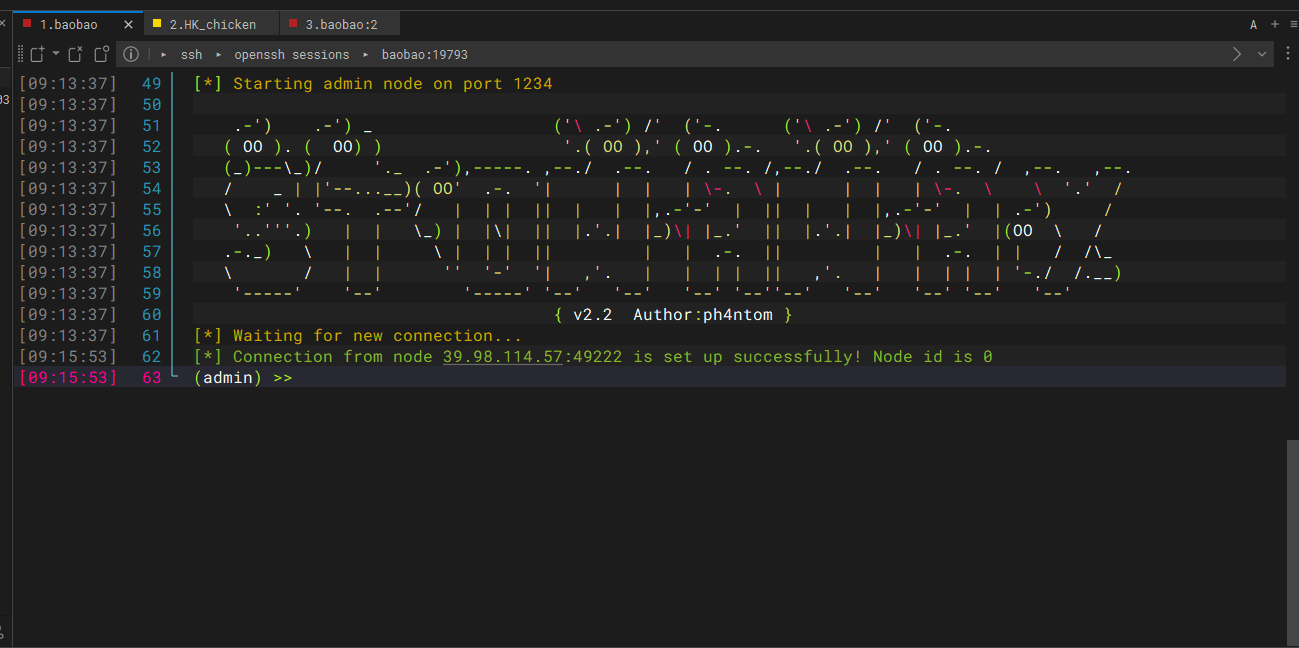1299x648 pixels.
Task: Click the font 'A' icon at top right
Action: pyautogui.click(x=1254, y=24)
